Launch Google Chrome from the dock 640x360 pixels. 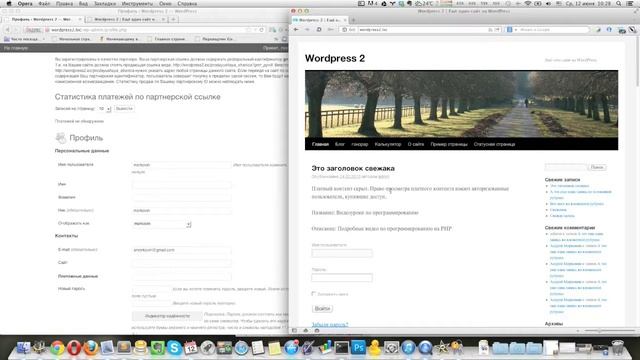pyautogui.click(x=58, y=348)
